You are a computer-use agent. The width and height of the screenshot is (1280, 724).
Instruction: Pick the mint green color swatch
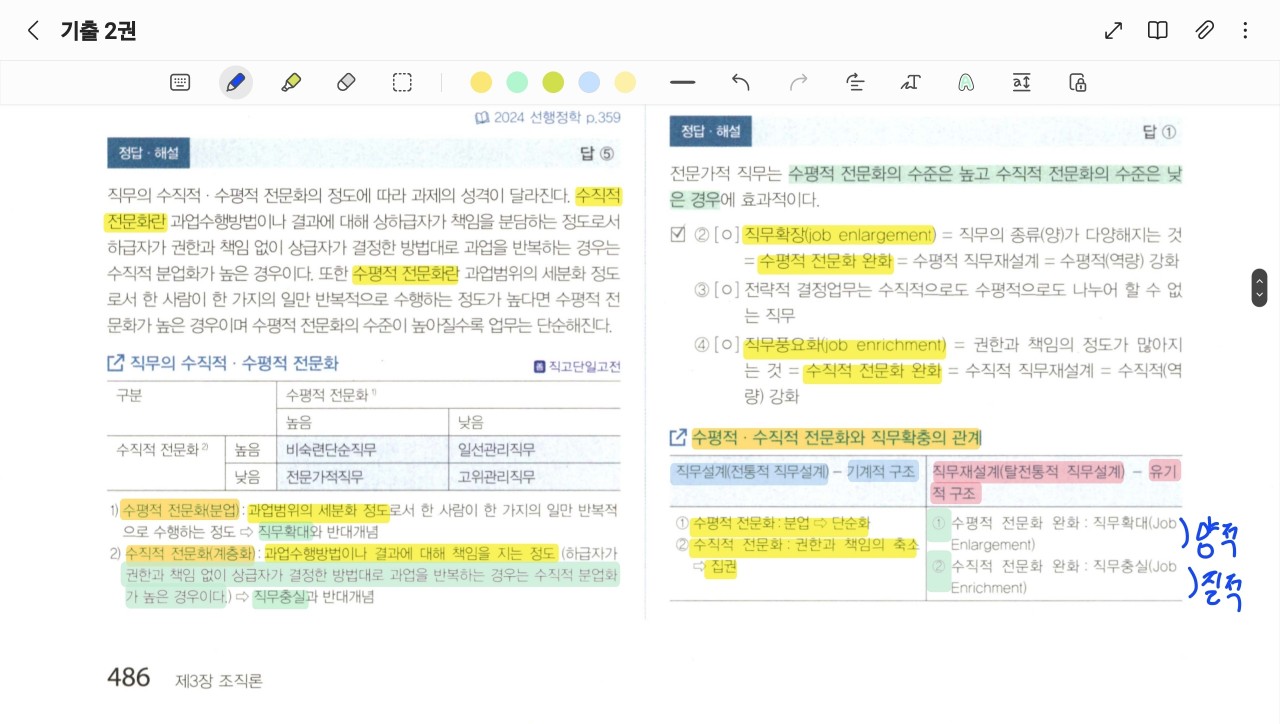[517, 83]
